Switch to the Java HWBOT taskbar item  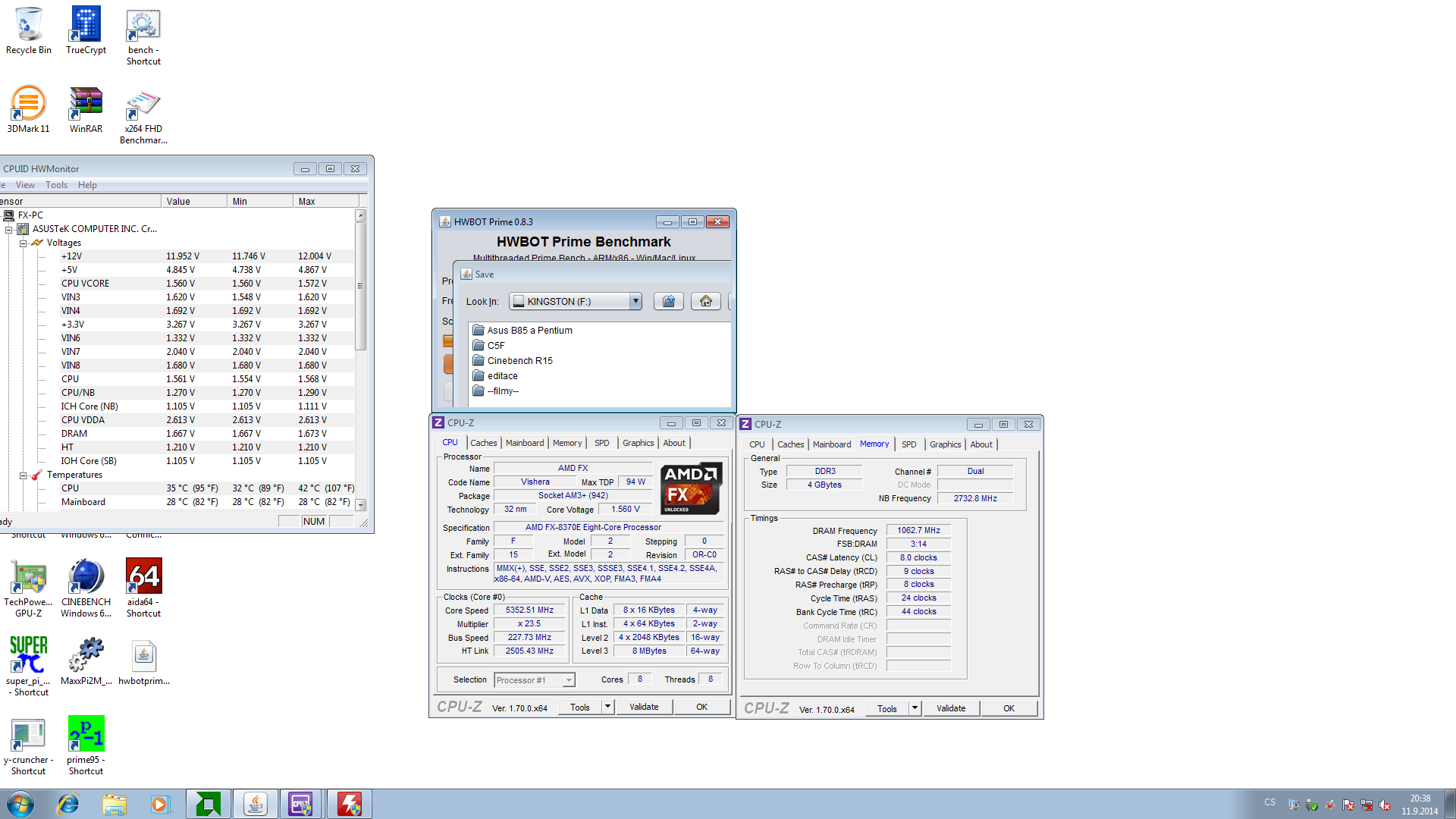pos(256,804)
